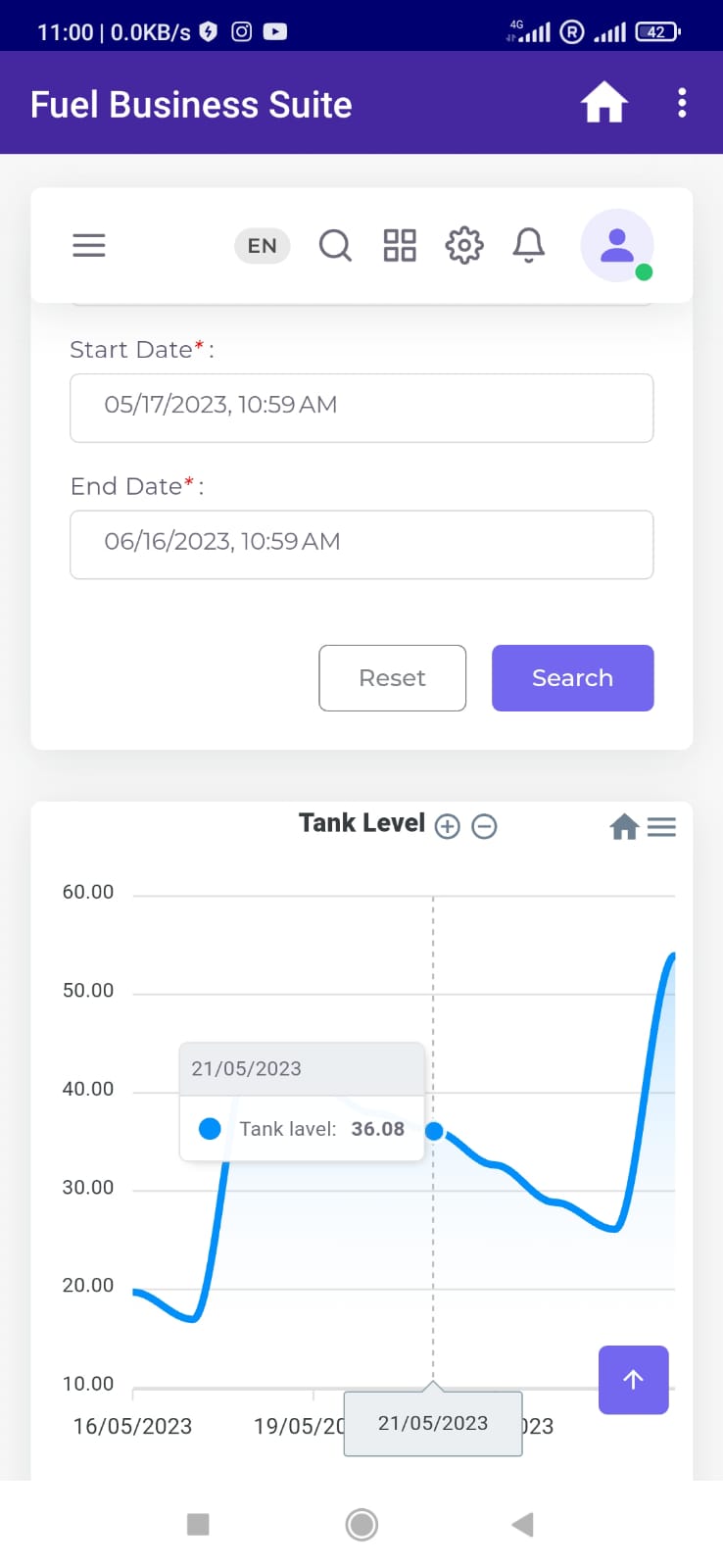The width and height of the screenshot is (723, 1568).
Task: Open the hamburger navigation menu
Action: 89,245
